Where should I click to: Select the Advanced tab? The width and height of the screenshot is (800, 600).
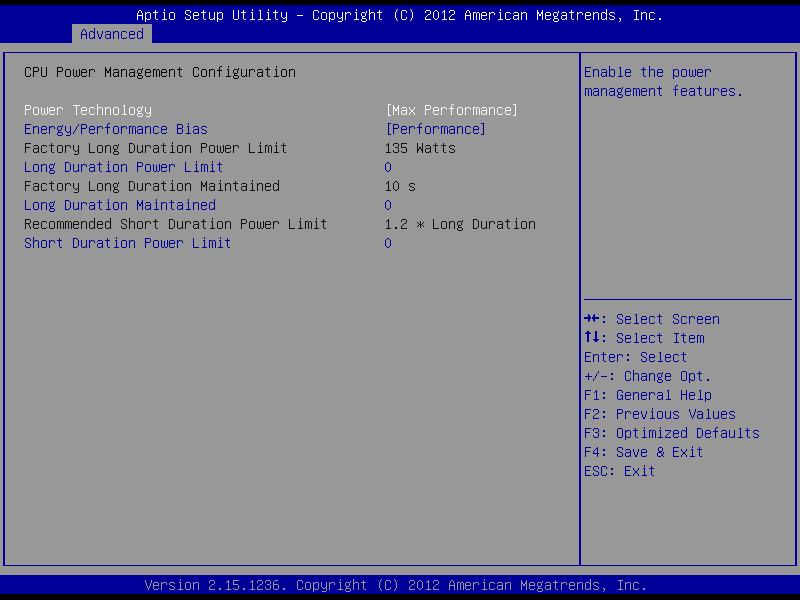(112, 34)
